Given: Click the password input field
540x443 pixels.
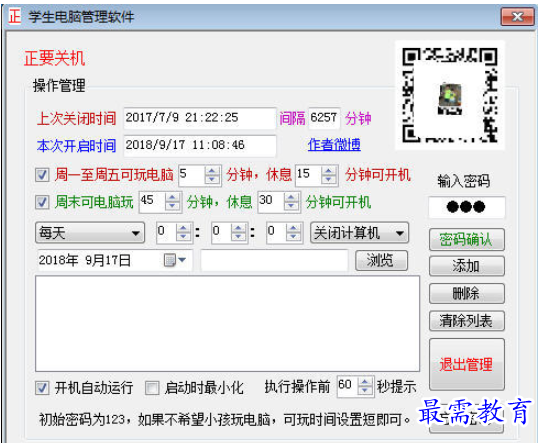Looking at the screenshot, I should click(x=467, y=207).
